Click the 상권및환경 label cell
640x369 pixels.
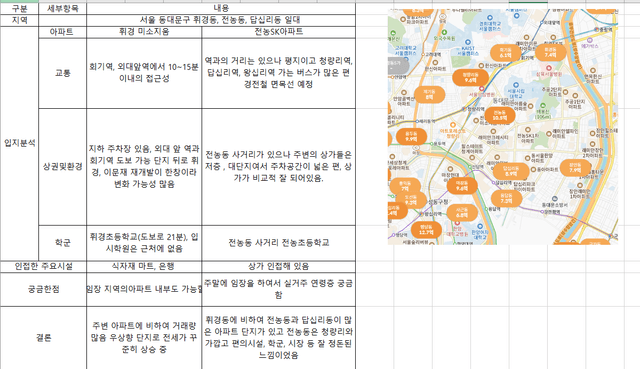62,167
